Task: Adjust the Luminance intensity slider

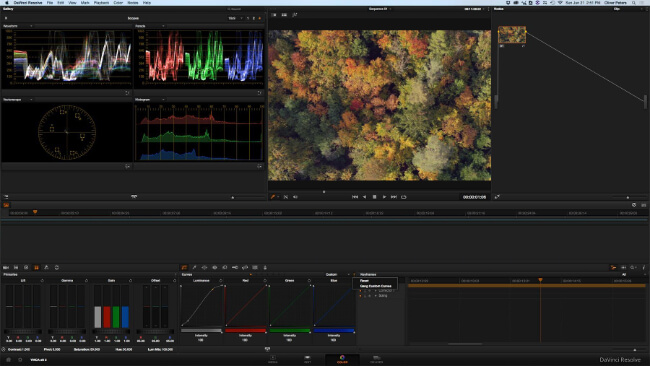Action: click(201, 331)
